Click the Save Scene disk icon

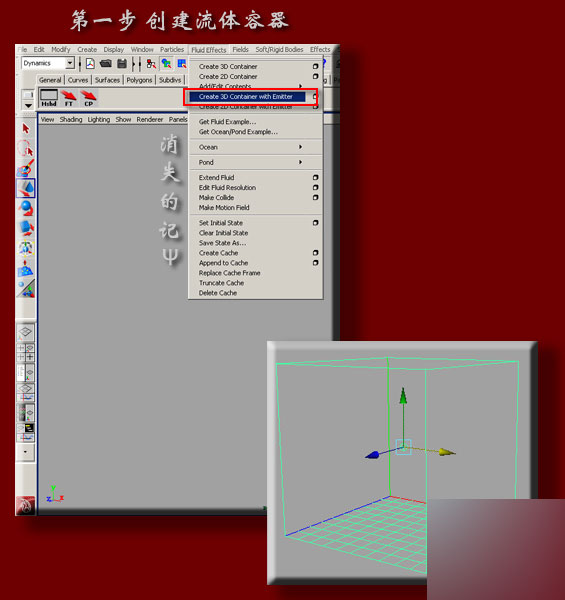tap(122, 64)
